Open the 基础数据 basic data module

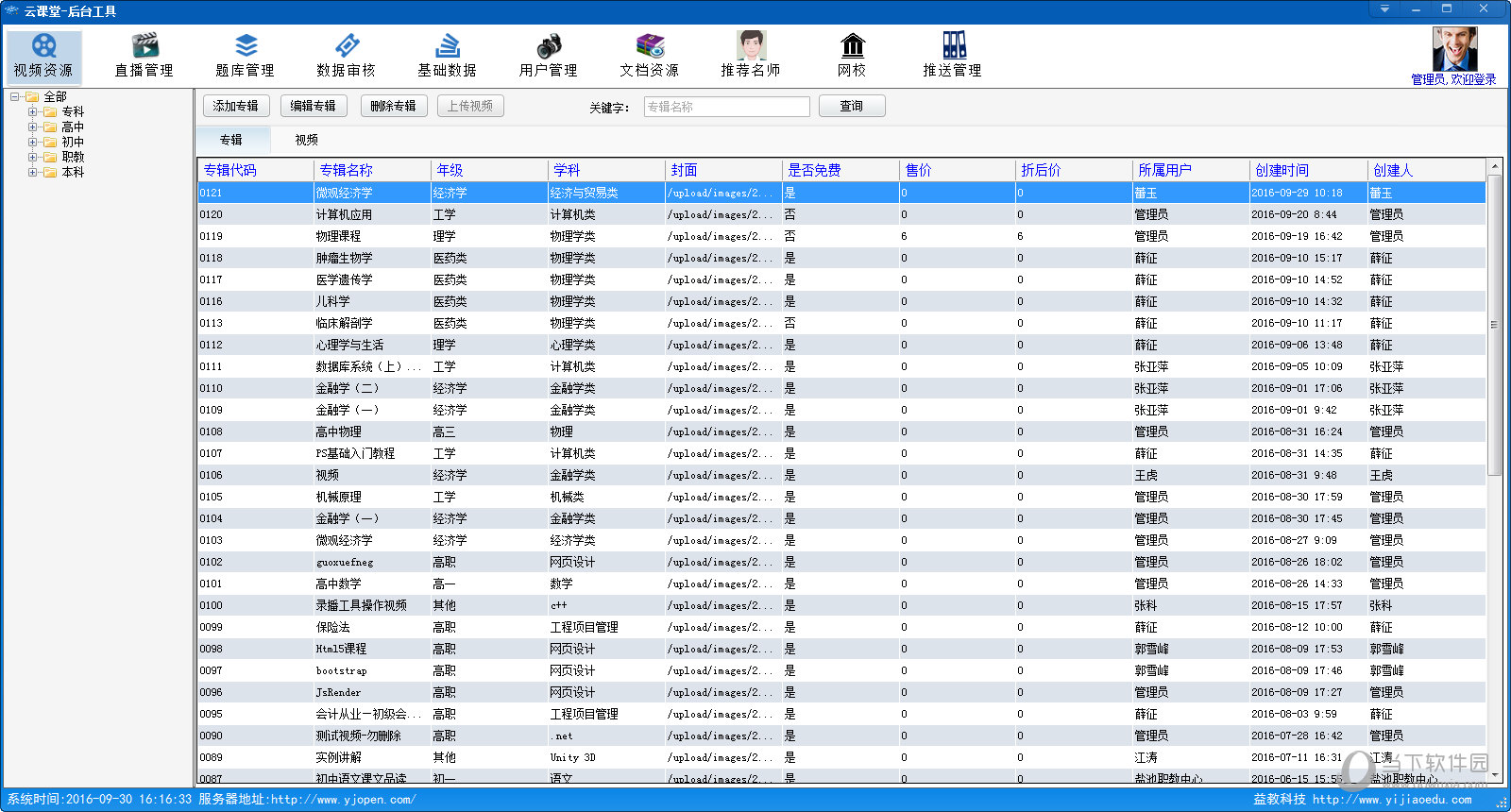pos(447,56)
